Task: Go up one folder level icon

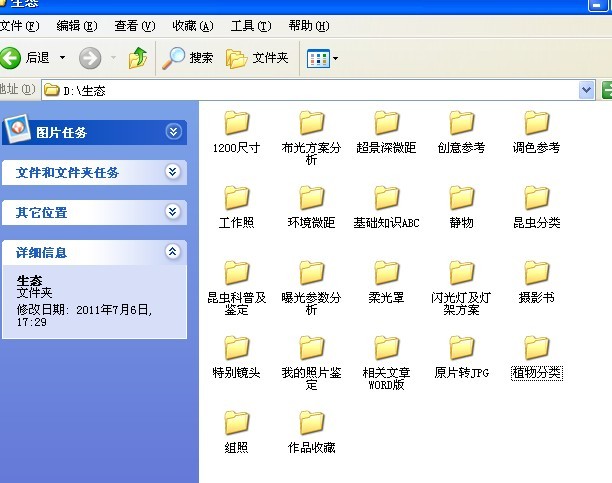Action: (x=138, y=58)
